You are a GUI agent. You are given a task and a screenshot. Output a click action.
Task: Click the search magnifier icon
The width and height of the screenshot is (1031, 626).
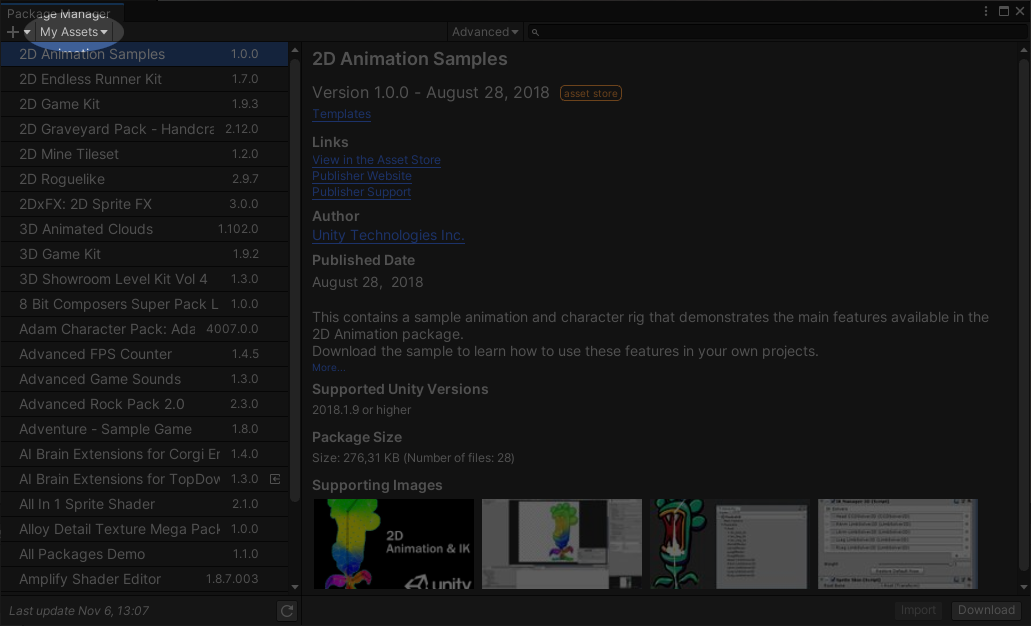(536, 32)
